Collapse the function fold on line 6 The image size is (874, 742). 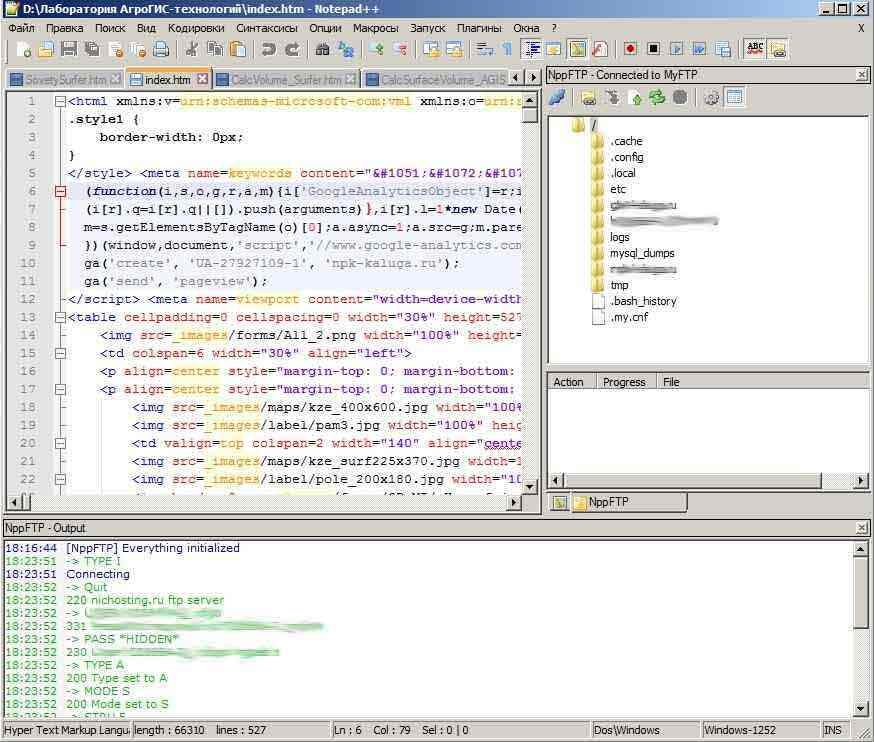[60, 192]
